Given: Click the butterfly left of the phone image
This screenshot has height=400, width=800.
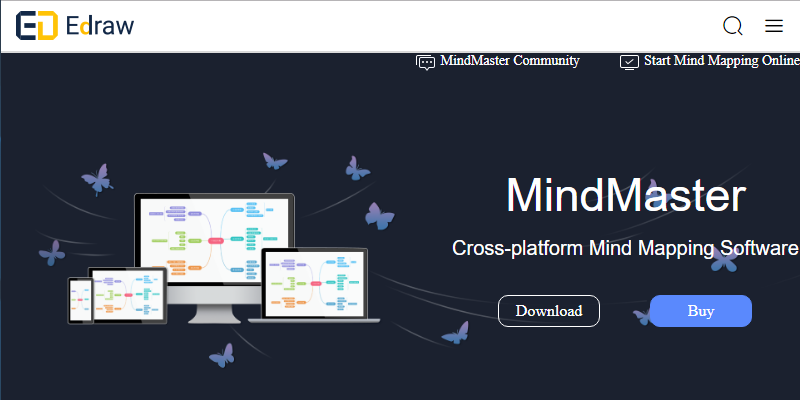Looking at the screenshot, I should tap(51, 252).
